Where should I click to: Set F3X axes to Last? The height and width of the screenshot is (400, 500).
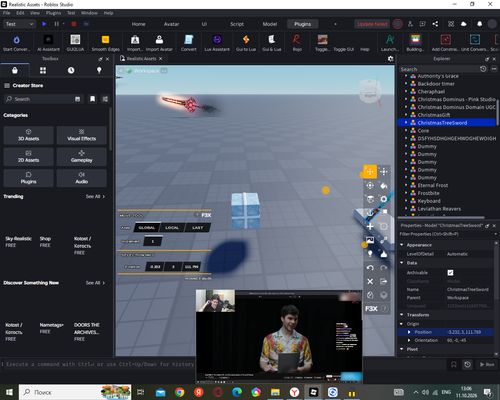point(197,228)
